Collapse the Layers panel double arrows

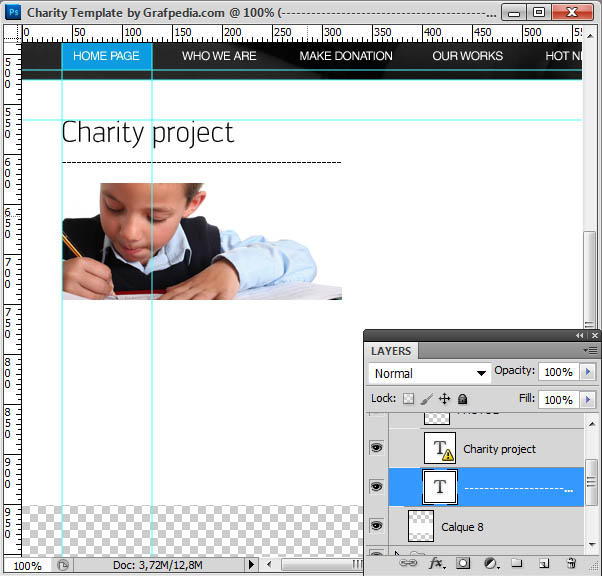pos(579,336)
